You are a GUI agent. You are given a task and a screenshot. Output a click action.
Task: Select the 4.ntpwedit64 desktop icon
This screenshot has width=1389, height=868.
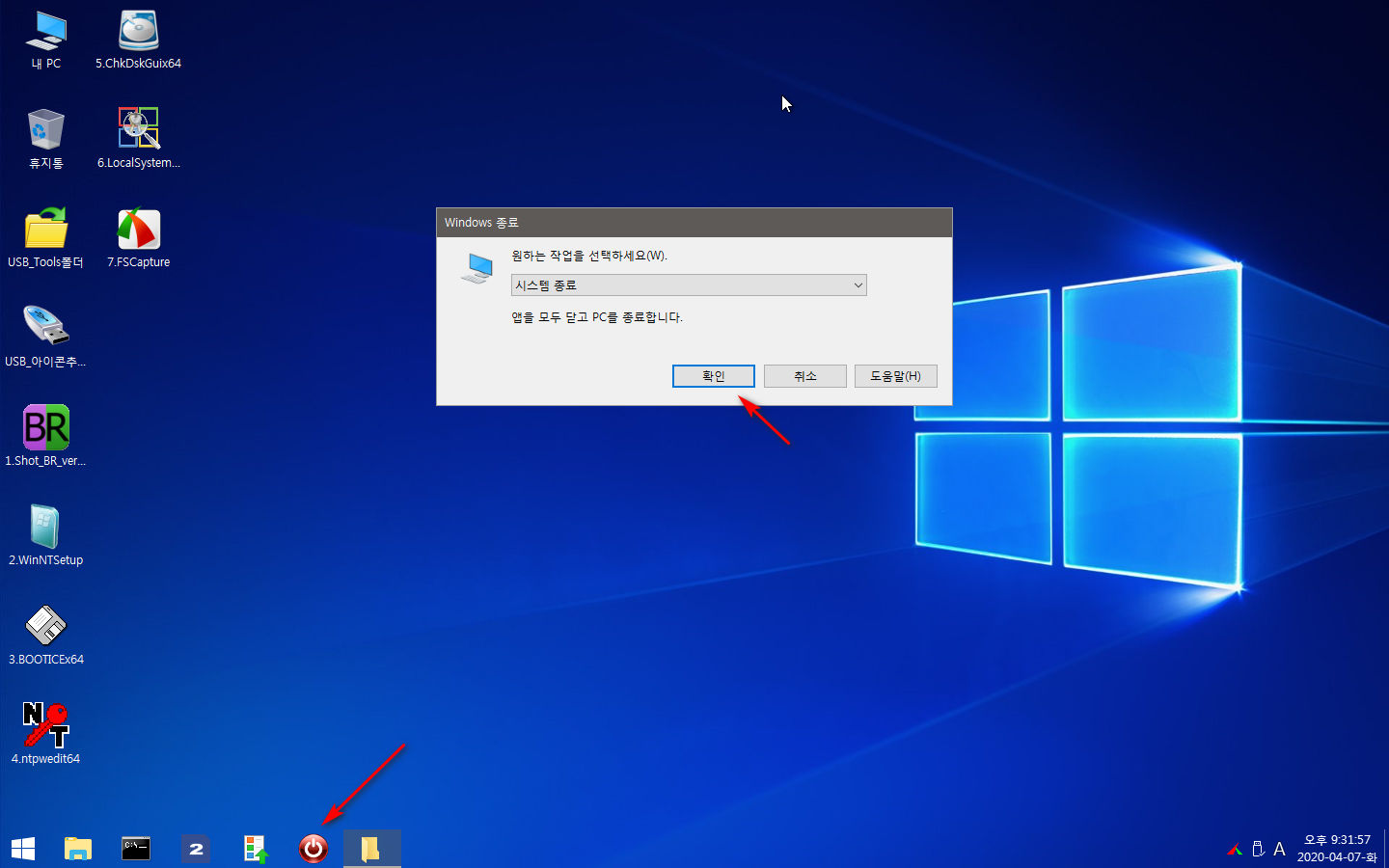[46, 736]
